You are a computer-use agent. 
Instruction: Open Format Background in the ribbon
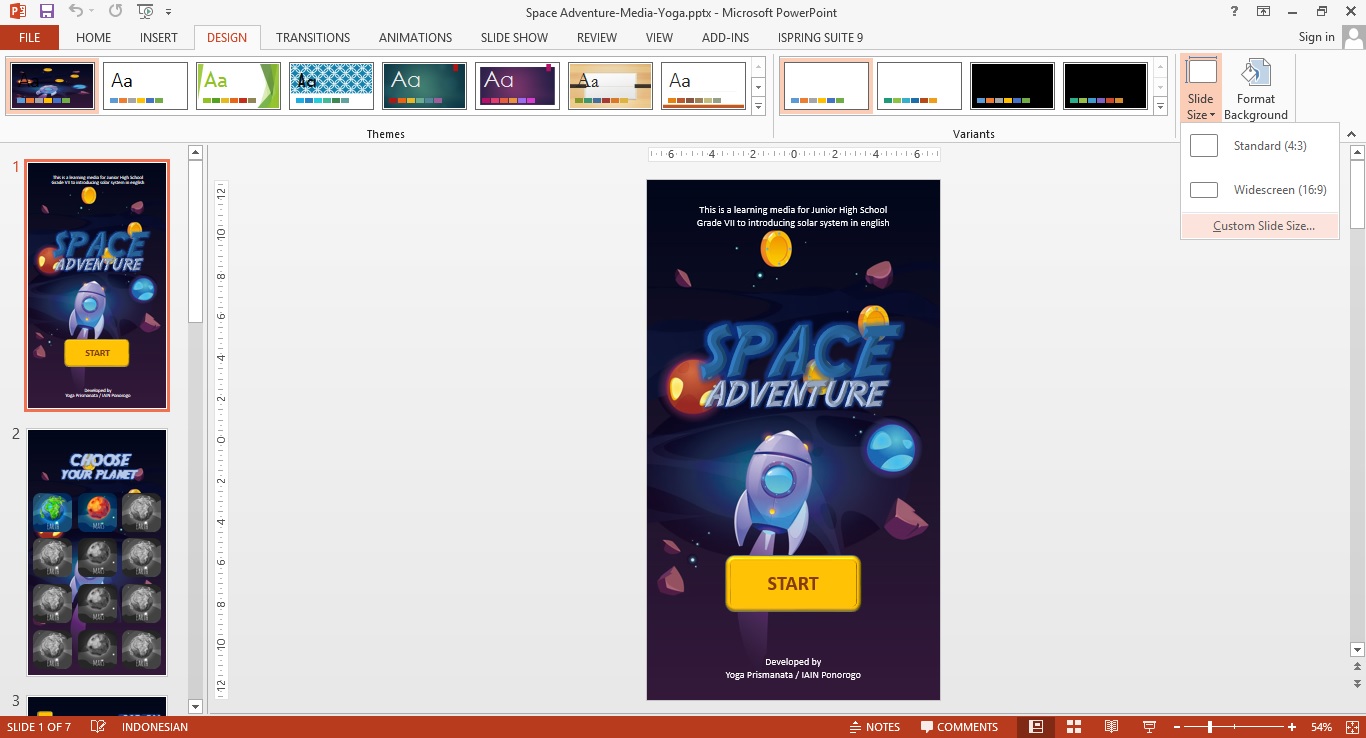tap(1256, 88)
